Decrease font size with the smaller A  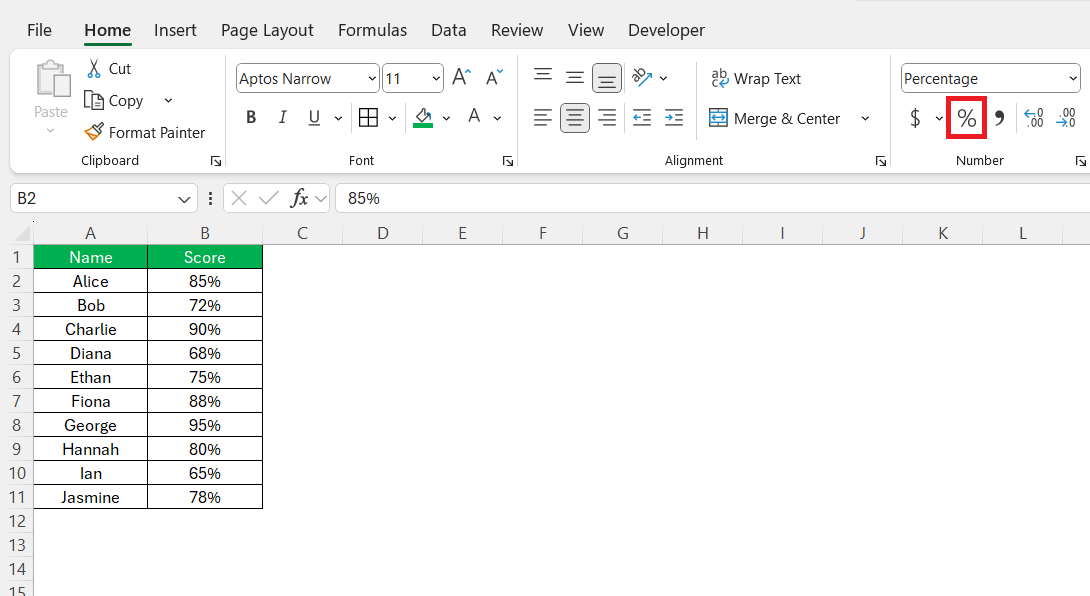point(494,77)
